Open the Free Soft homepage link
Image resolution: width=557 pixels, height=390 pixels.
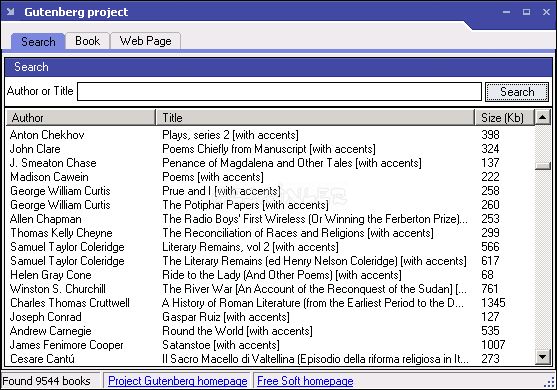(305, 381)
